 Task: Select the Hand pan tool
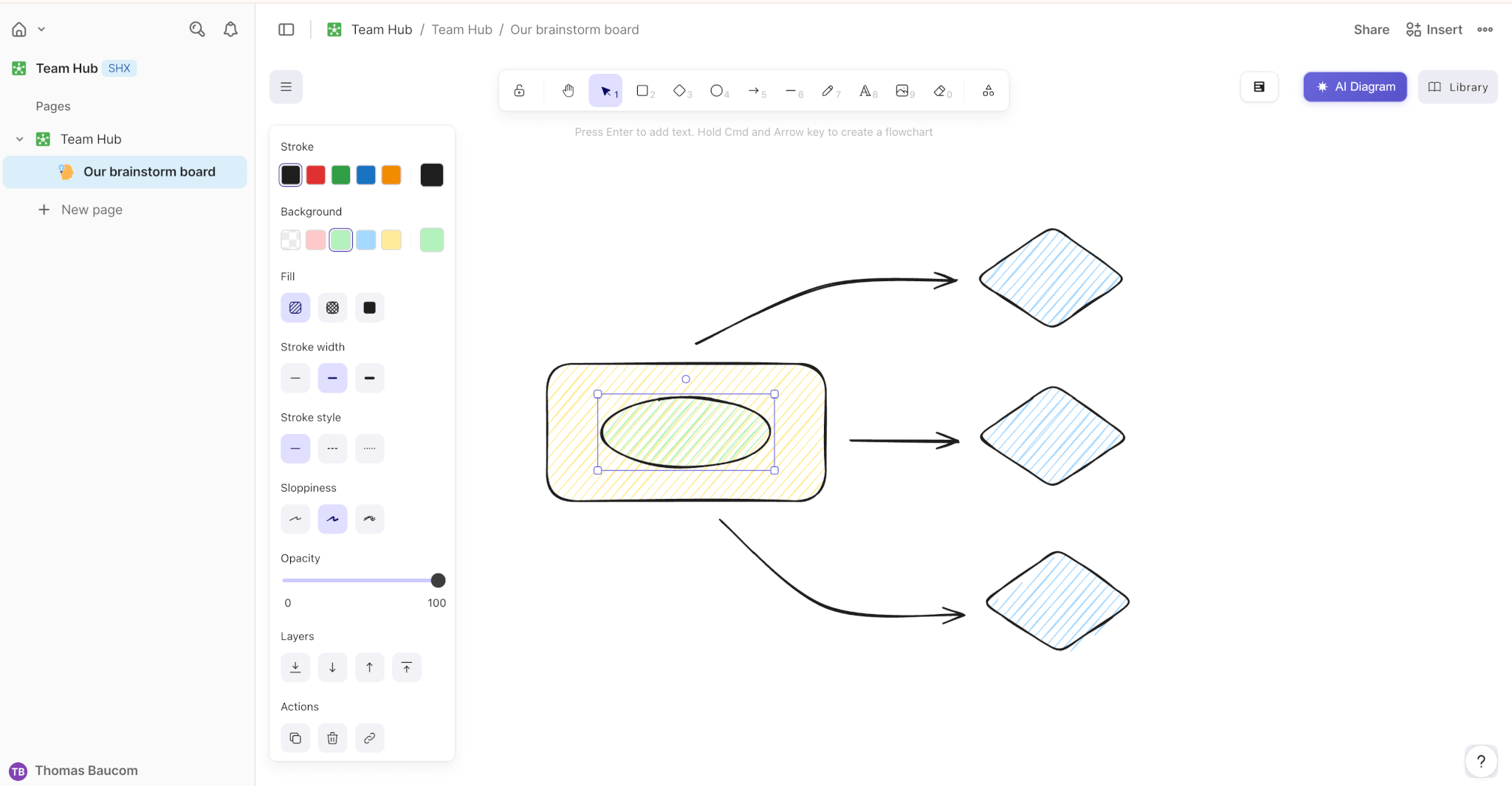(x=567, y=90)
